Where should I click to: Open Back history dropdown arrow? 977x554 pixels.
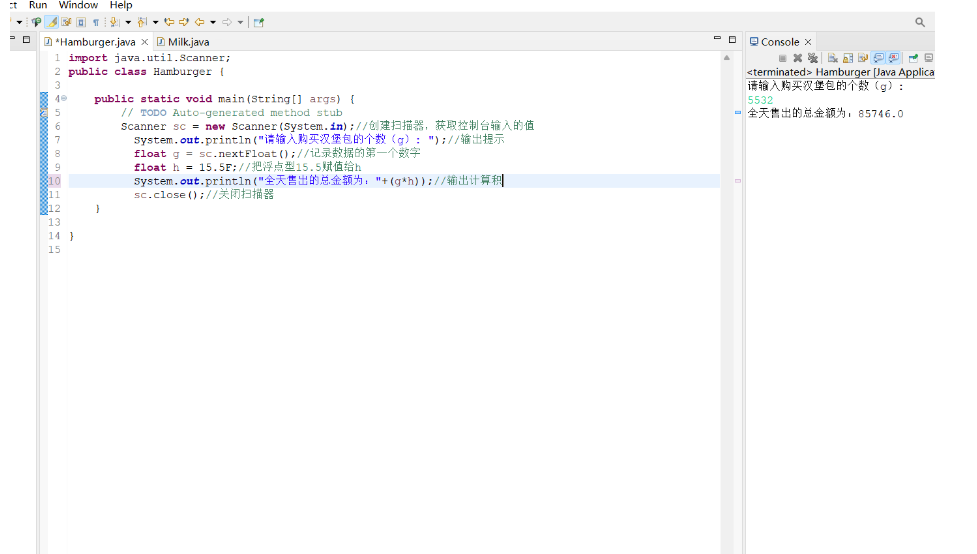tap(213, 22)
